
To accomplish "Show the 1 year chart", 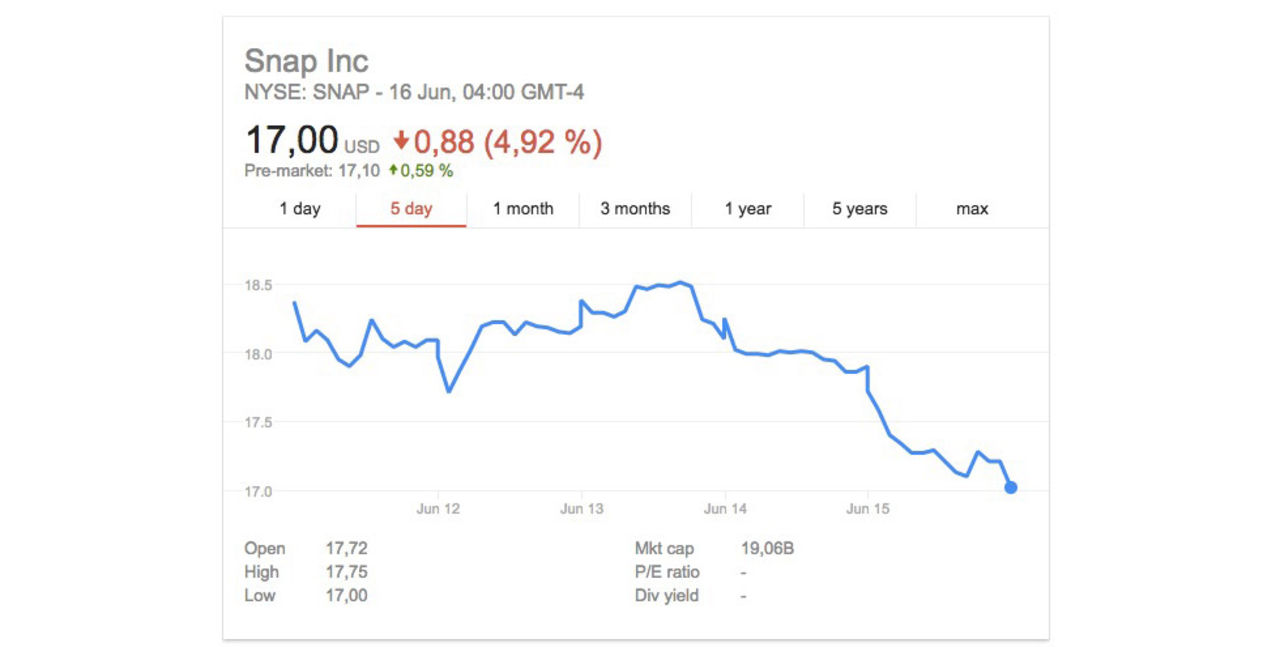I will 748,209.
